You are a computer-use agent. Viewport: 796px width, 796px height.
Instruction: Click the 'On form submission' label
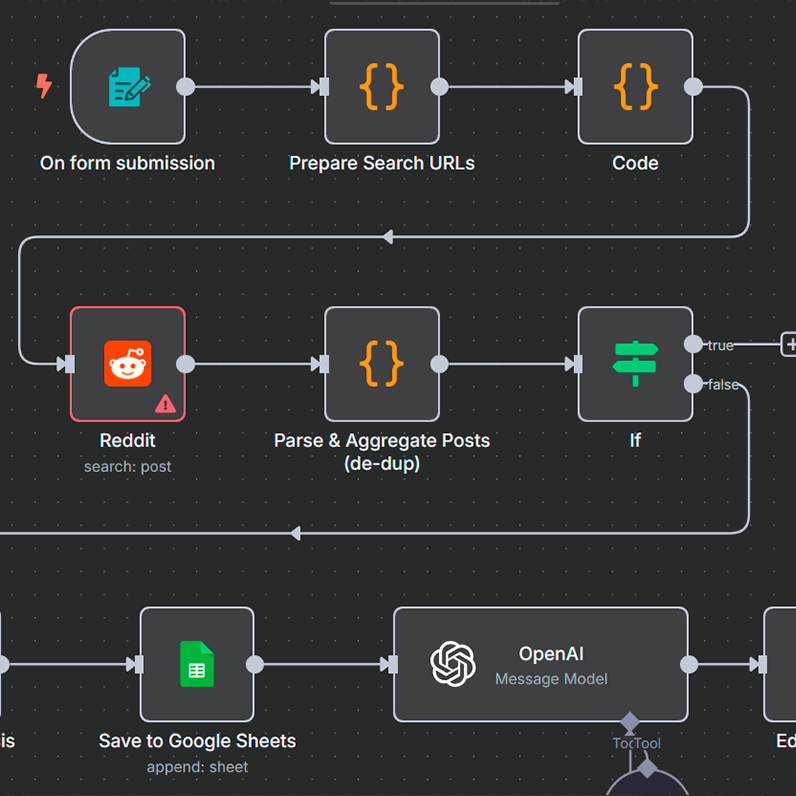click(127, 163)
